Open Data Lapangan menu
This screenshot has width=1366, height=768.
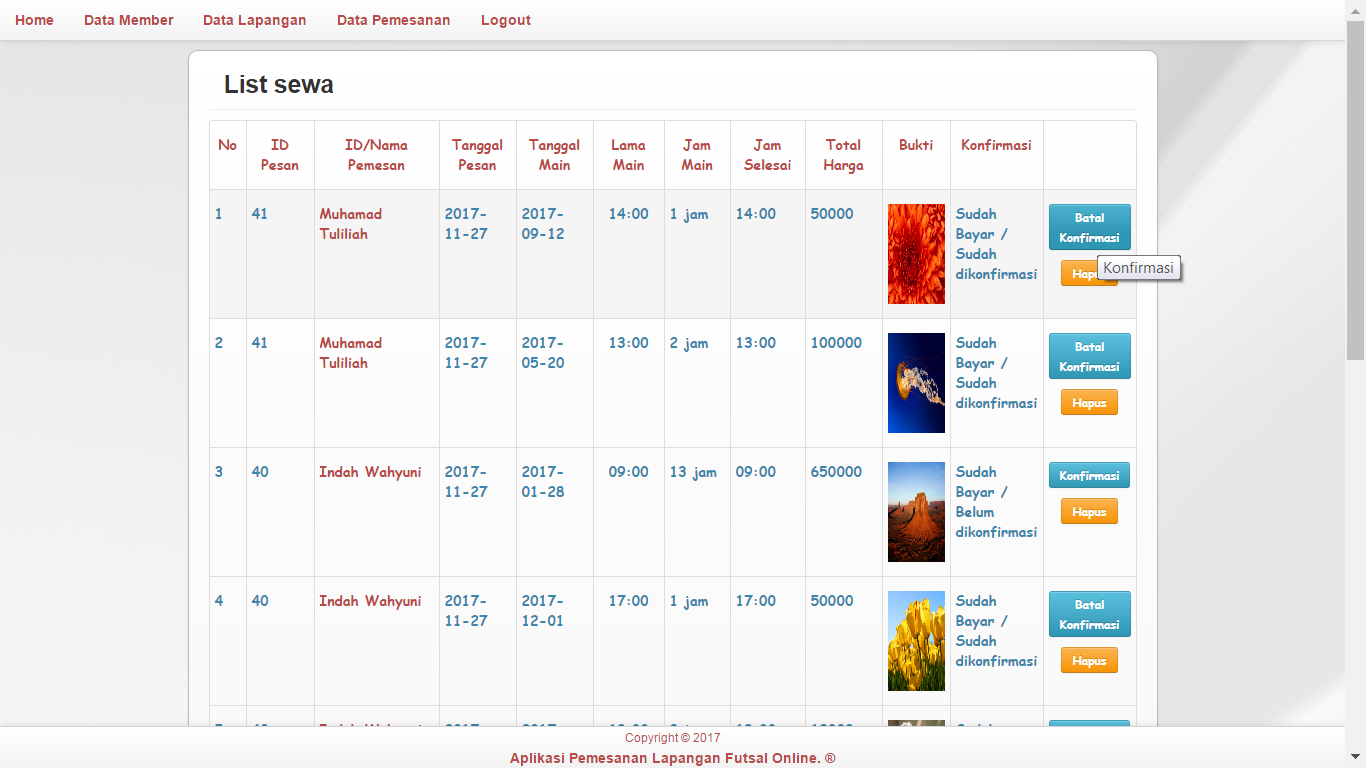coord(254,20)
